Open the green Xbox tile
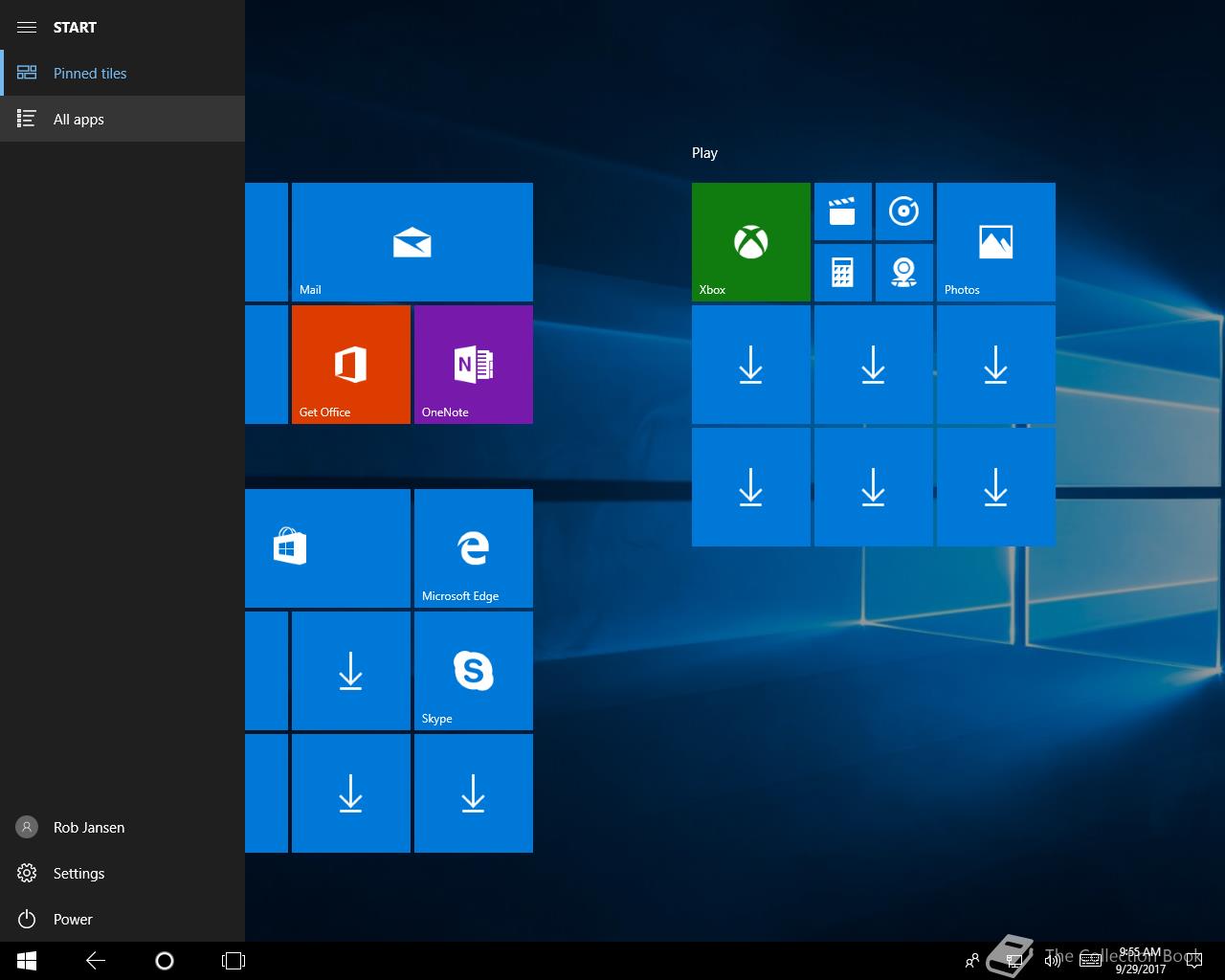The height and width of the screenshot is (980, 1225). coord(751,242)
